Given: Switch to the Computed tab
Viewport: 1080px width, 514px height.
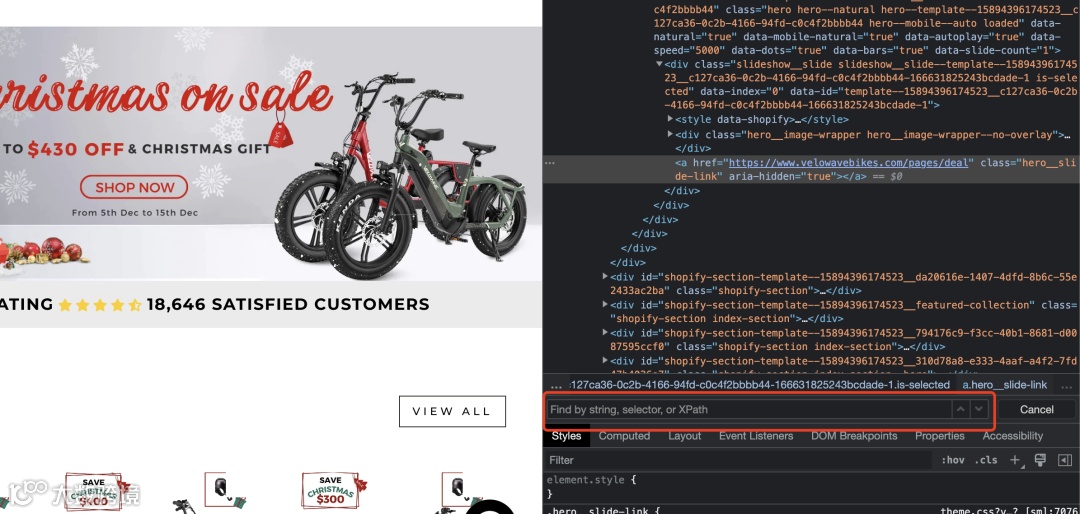Looking at the screenshot, I should (x=624, y=436).
